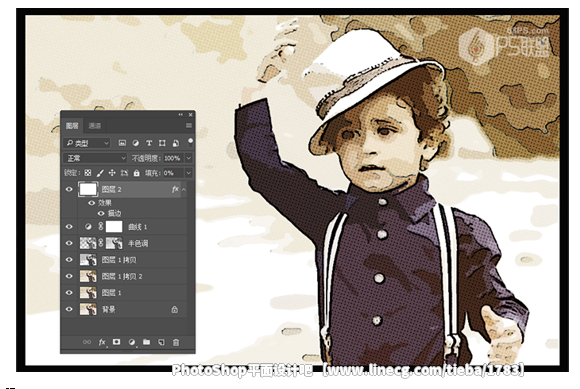Hide the 半色调 layer

coord(69,243)
